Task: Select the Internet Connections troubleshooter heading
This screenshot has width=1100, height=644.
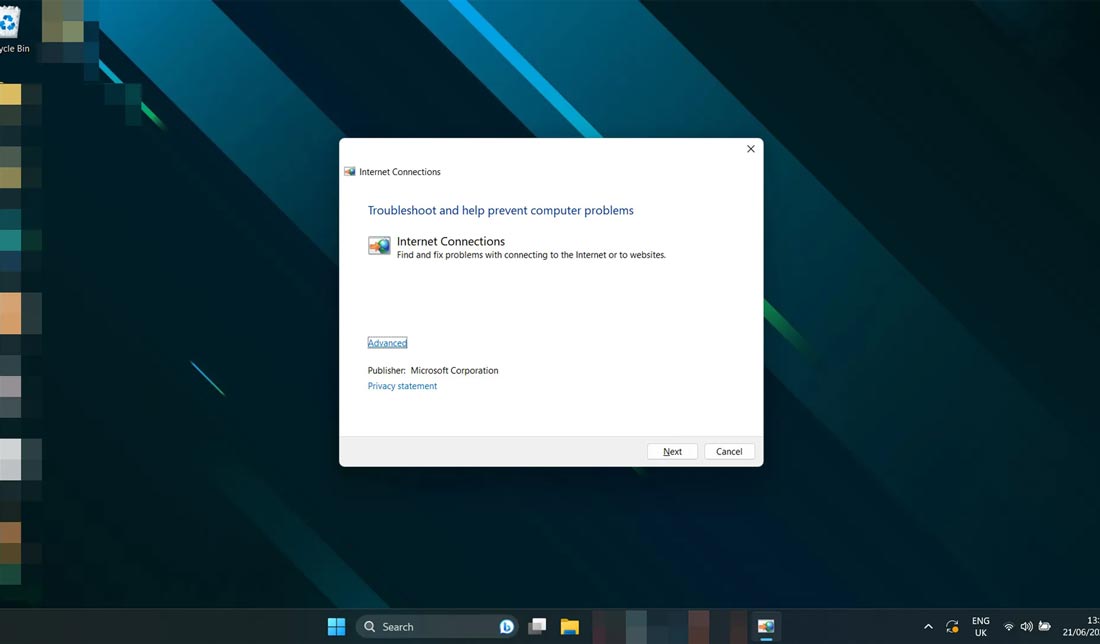Action: (x=450, y=241)
